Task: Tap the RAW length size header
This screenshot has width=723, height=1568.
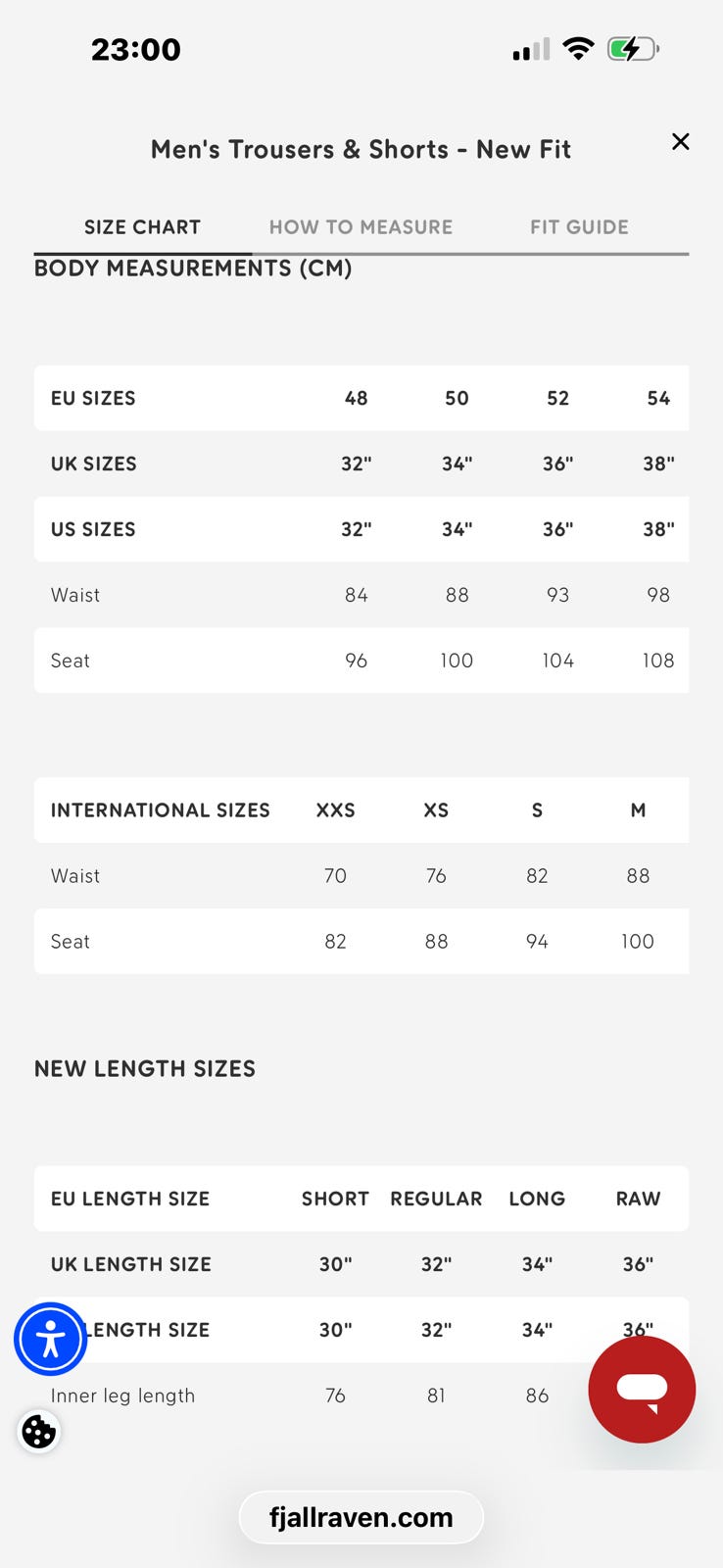Action: [x=638, y=1199]
